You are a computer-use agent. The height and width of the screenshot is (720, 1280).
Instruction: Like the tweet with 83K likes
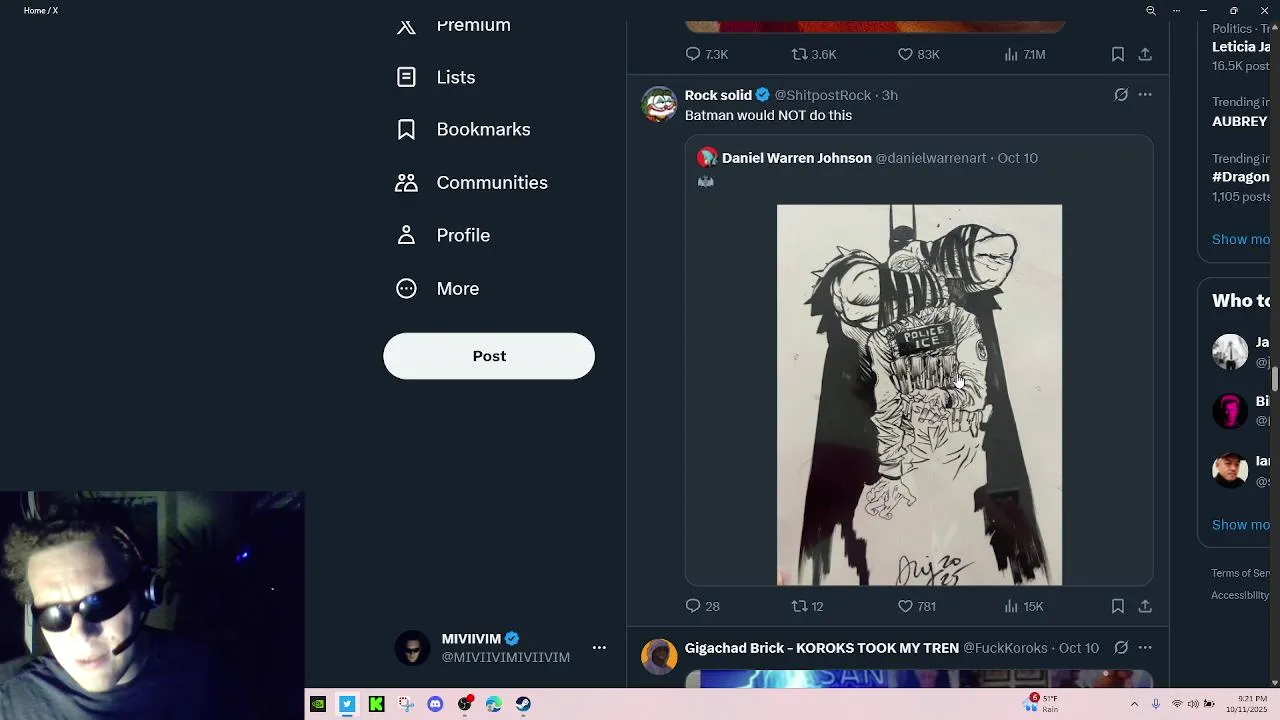918,54
